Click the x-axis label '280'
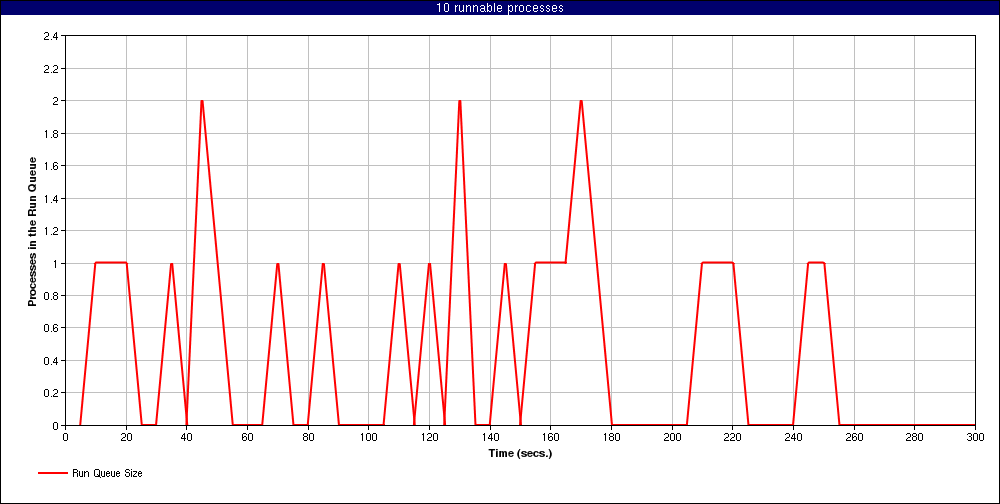Viewport: 1000px width, 504px height. [915, 437]
